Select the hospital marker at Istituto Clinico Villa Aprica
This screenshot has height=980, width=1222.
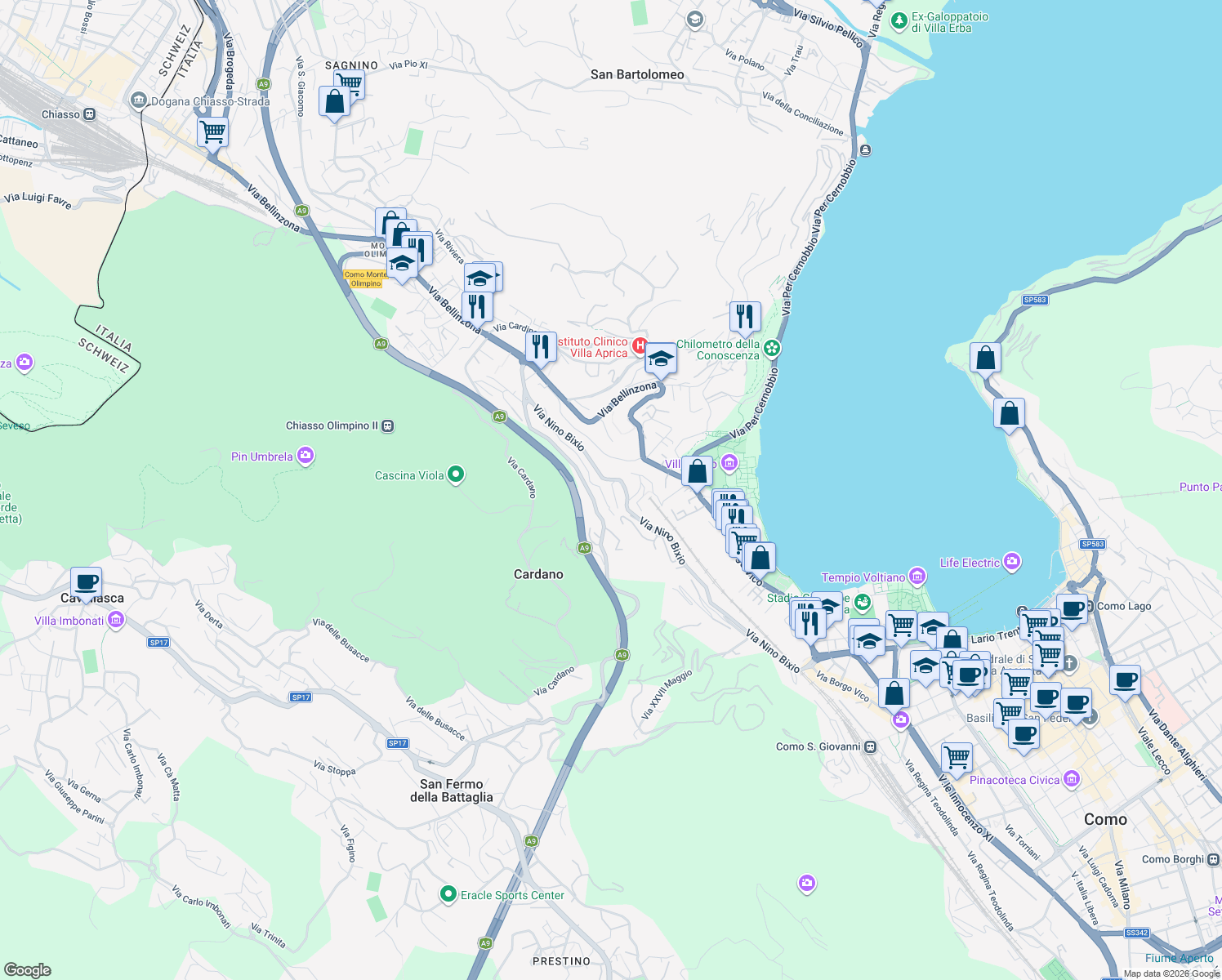tap(641, 344)
